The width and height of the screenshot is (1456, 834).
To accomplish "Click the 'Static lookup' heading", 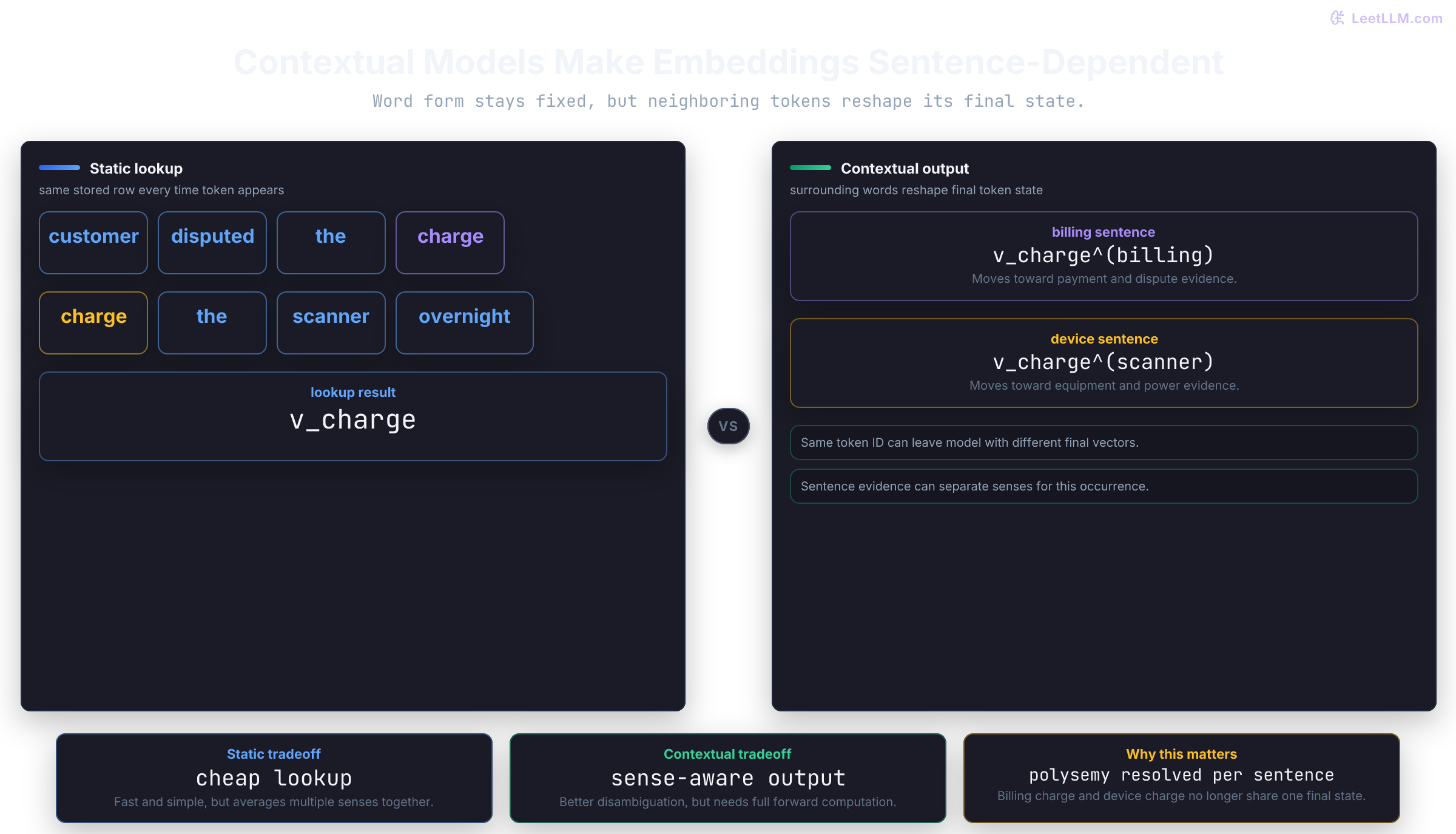I will point(136,168).
